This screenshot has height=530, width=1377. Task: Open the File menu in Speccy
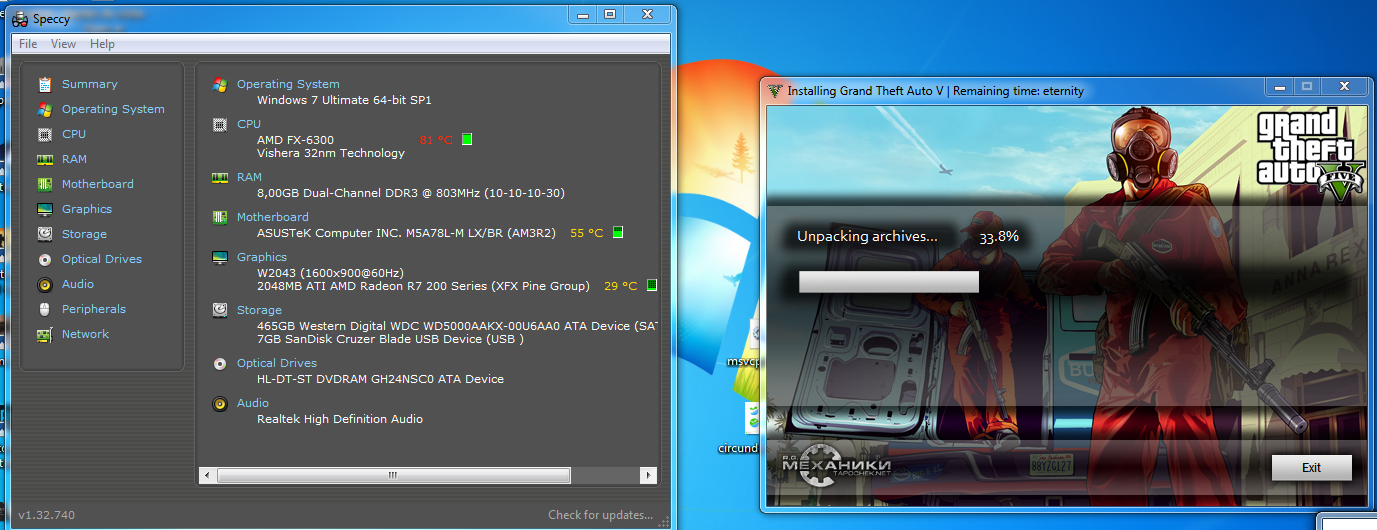point(28,44)
